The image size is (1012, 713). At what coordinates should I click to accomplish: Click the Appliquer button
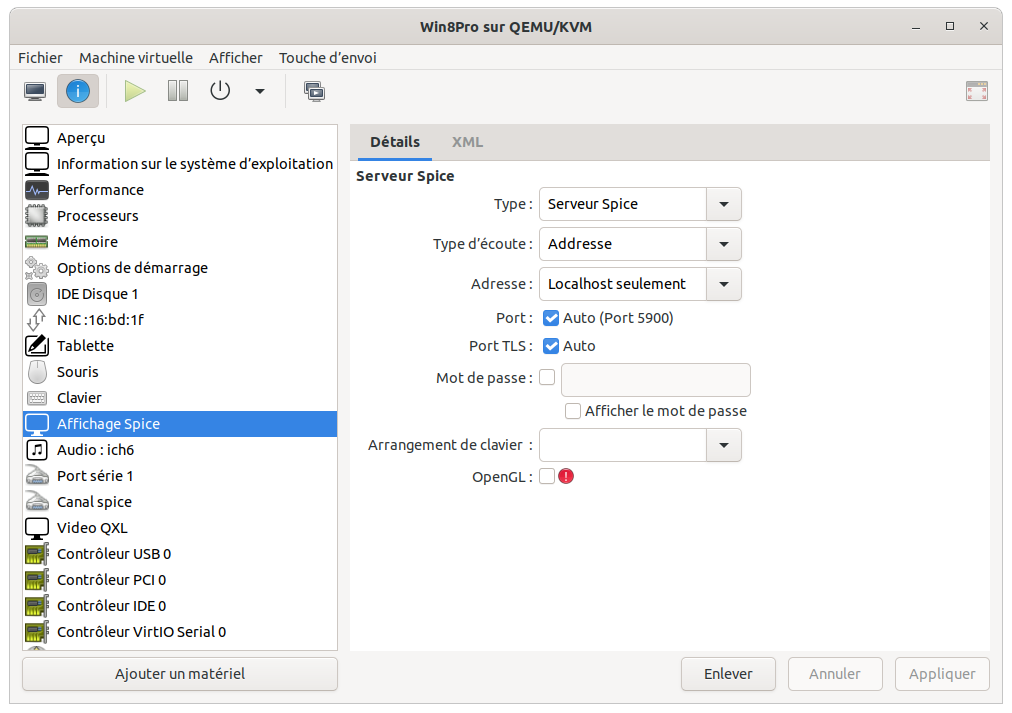pos(942,674)
